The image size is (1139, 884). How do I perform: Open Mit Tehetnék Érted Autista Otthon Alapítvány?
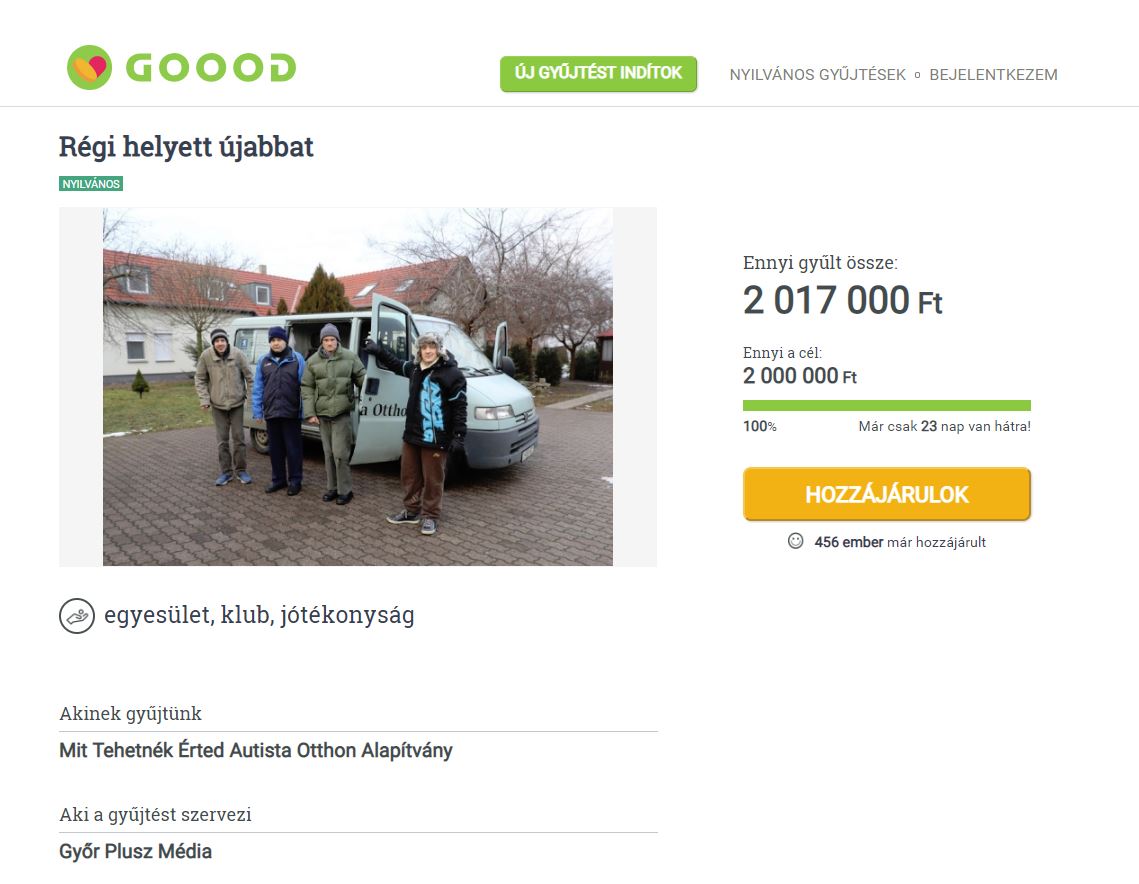coord(256,750)
